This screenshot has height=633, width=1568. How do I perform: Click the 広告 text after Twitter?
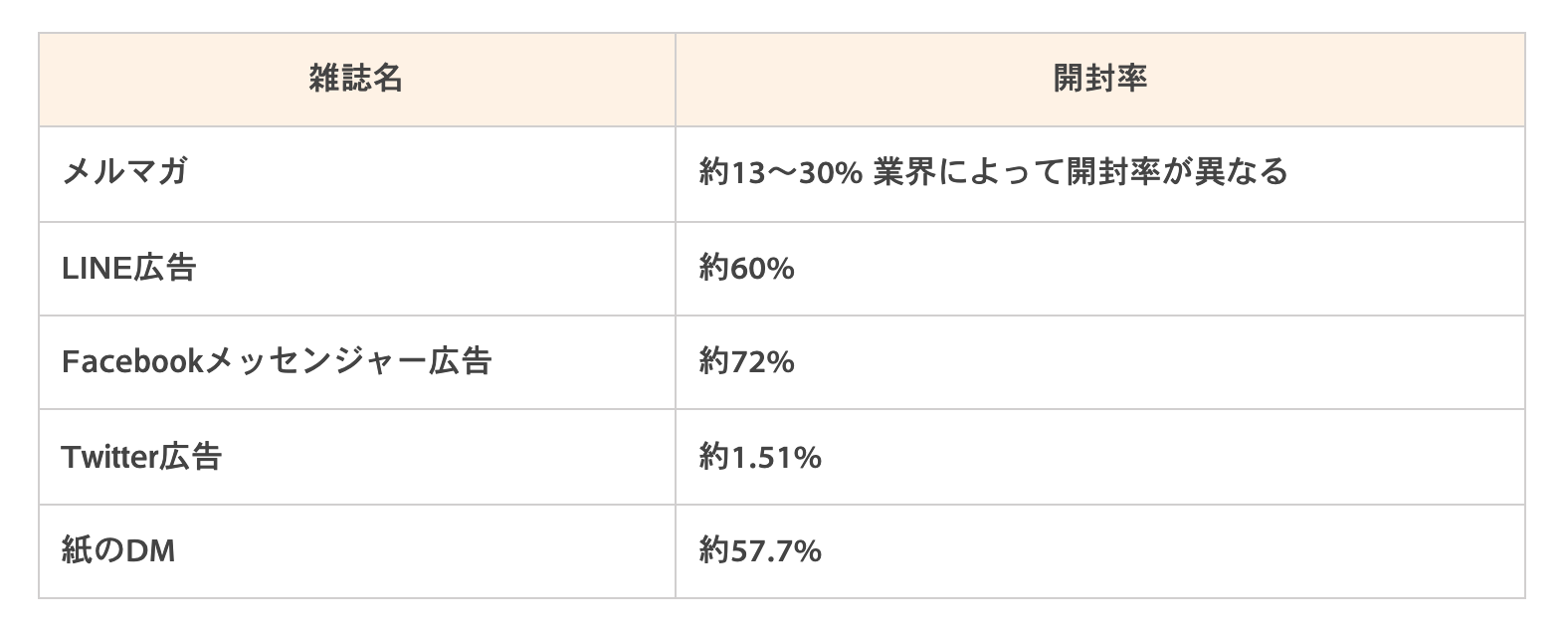pyautogui.click(x=189, y=457)
